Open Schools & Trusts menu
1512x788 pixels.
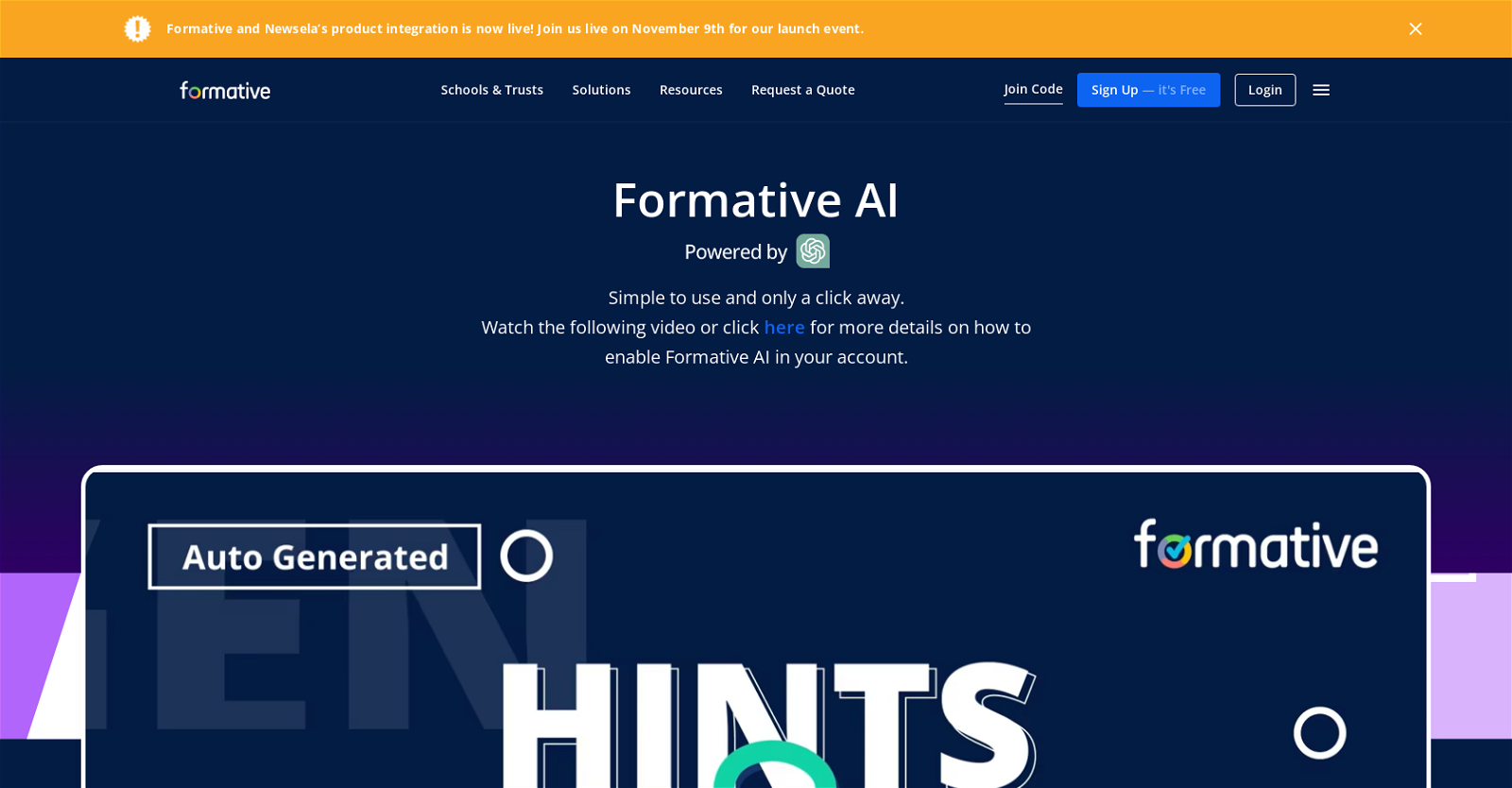pos(491,90)
